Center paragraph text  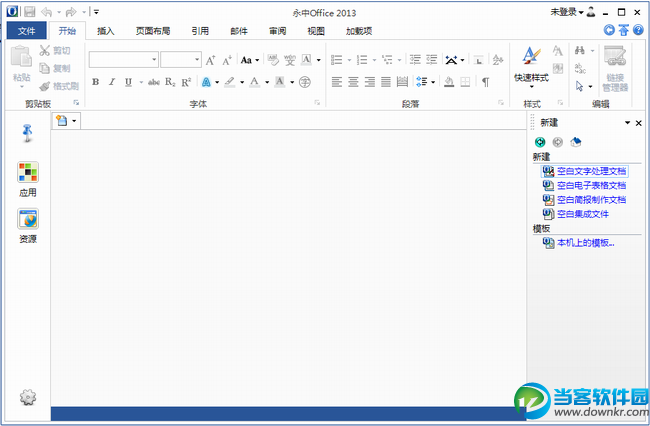(x=353, y=82)
